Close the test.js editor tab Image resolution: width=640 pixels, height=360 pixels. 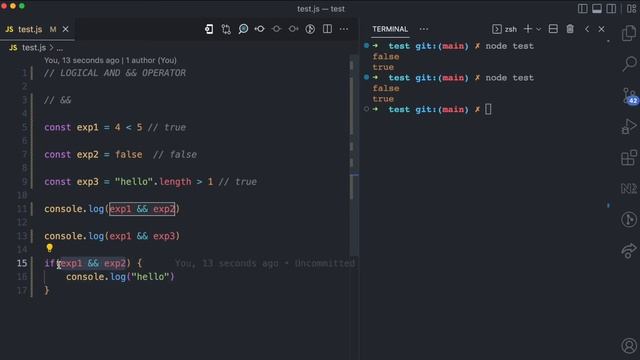point(65,29)
